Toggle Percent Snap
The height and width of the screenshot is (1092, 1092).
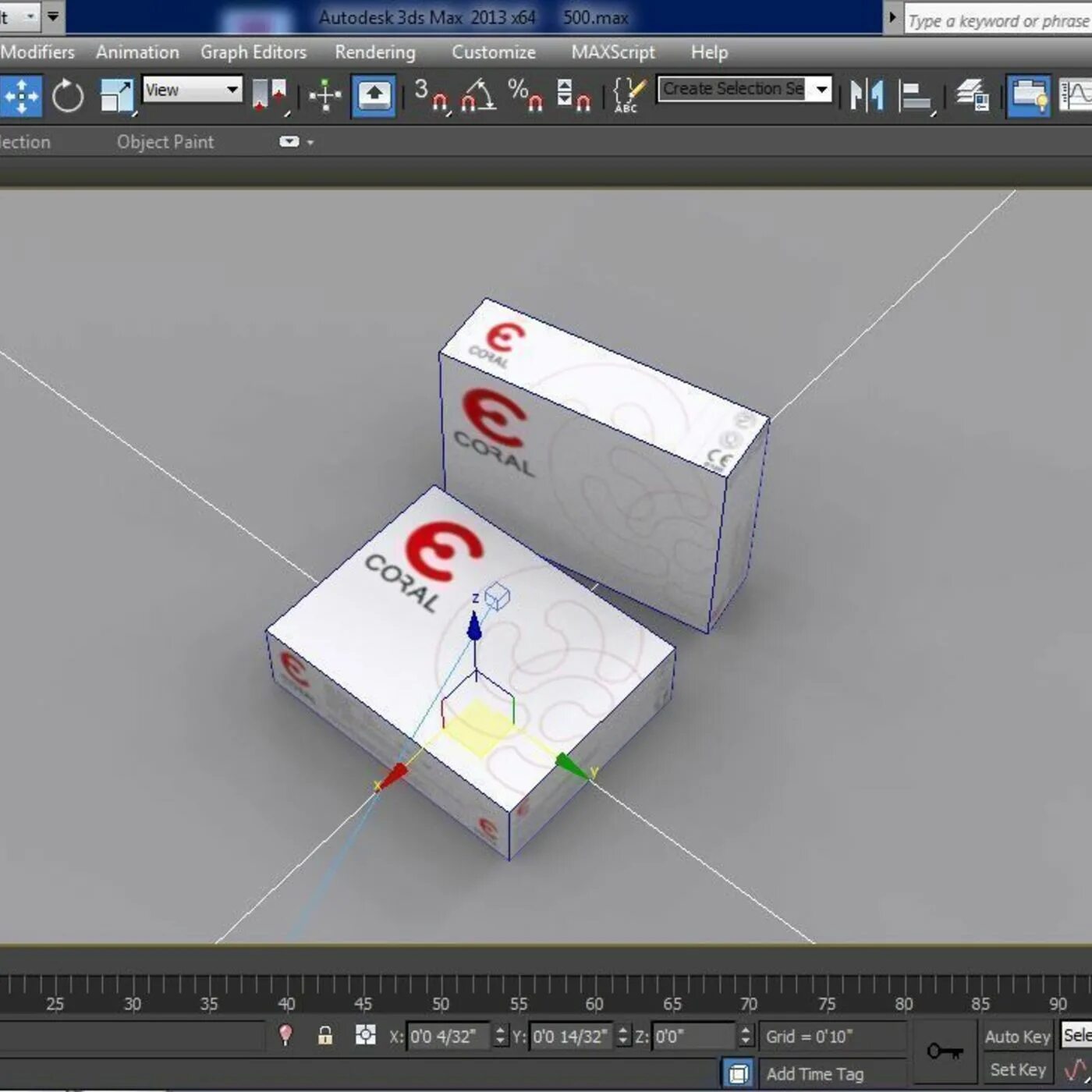tap(525, 97)
